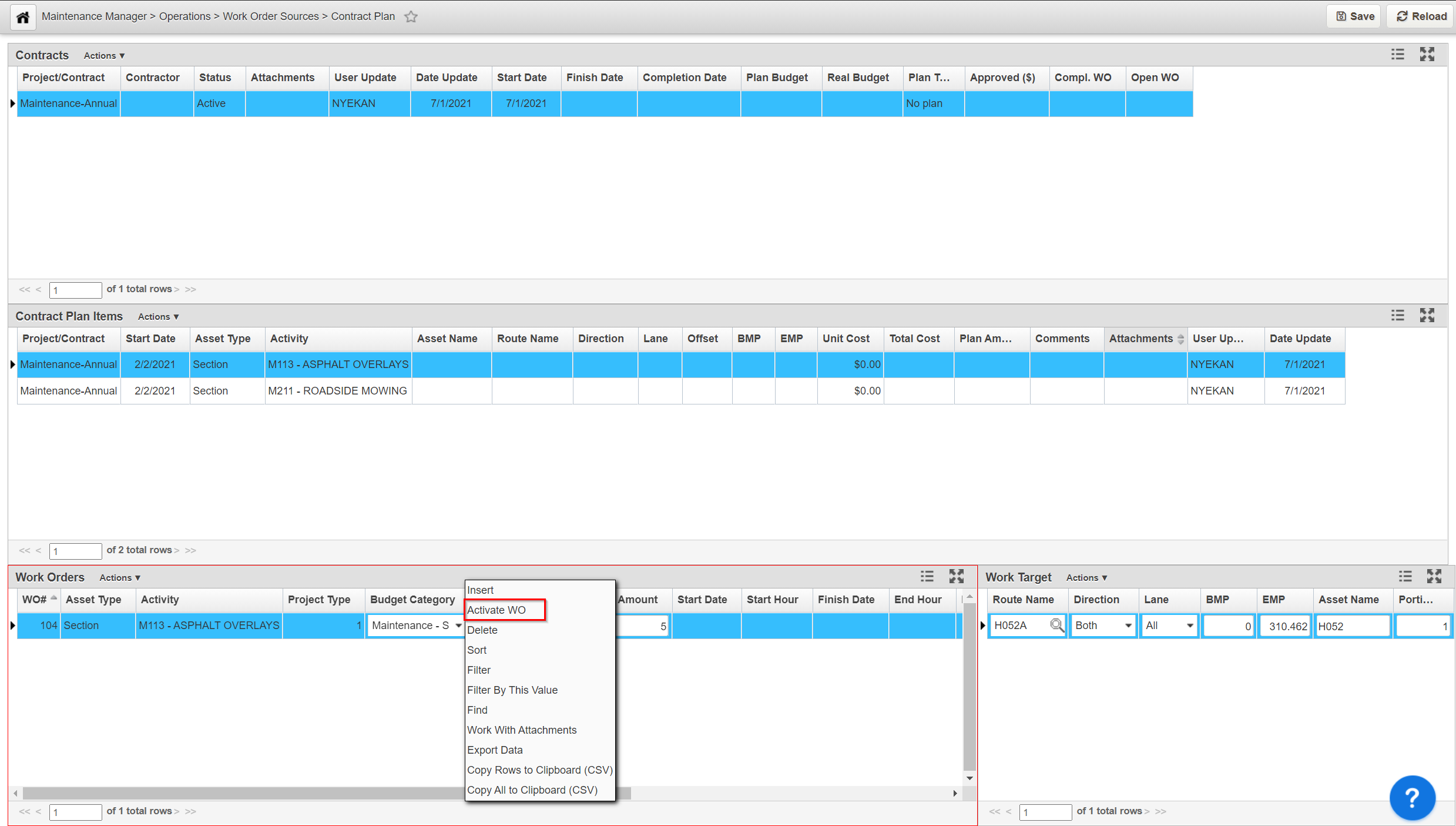Select Activate WO from context menu

point(496,610)
